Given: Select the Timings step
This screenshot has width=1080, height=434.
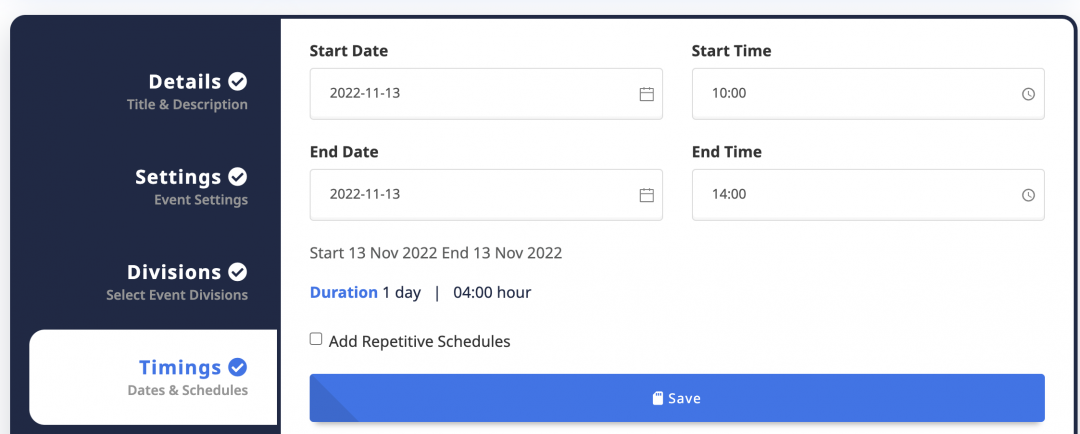Looking at the screenshot, I should point(153,377).
